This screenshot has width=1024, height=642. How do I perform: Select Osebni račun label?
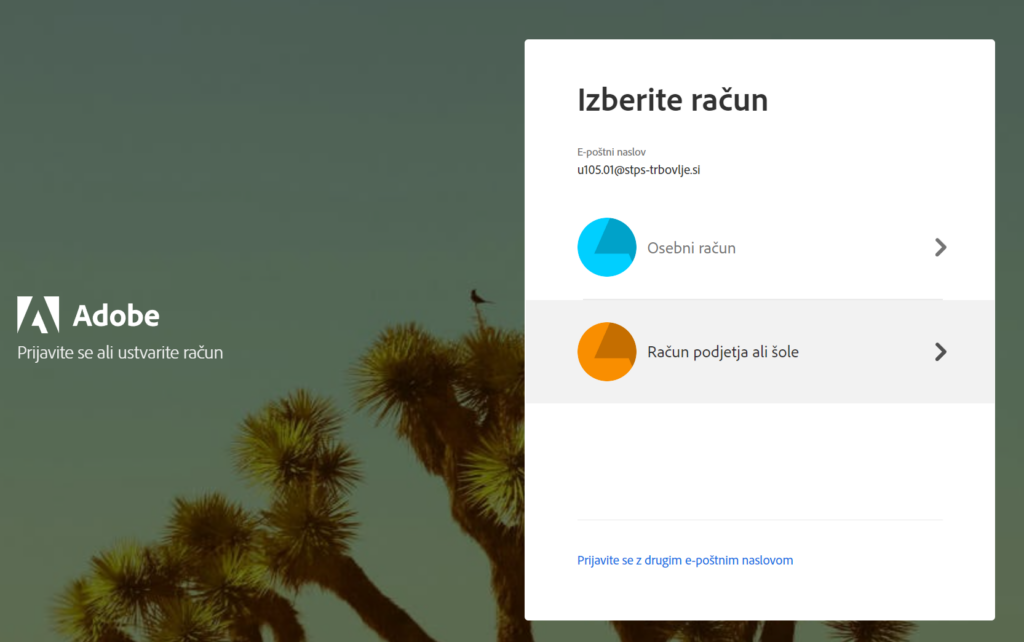691,248
